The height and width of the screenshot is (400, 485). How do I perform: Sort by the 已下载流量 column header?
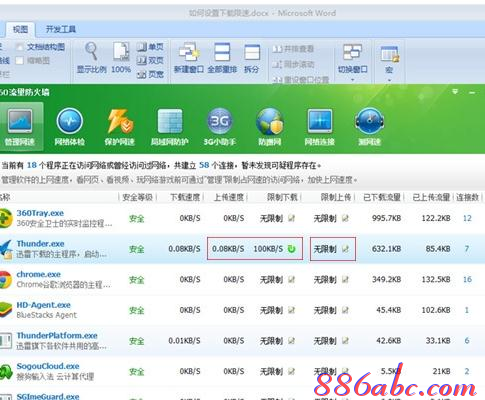[382, 197]
